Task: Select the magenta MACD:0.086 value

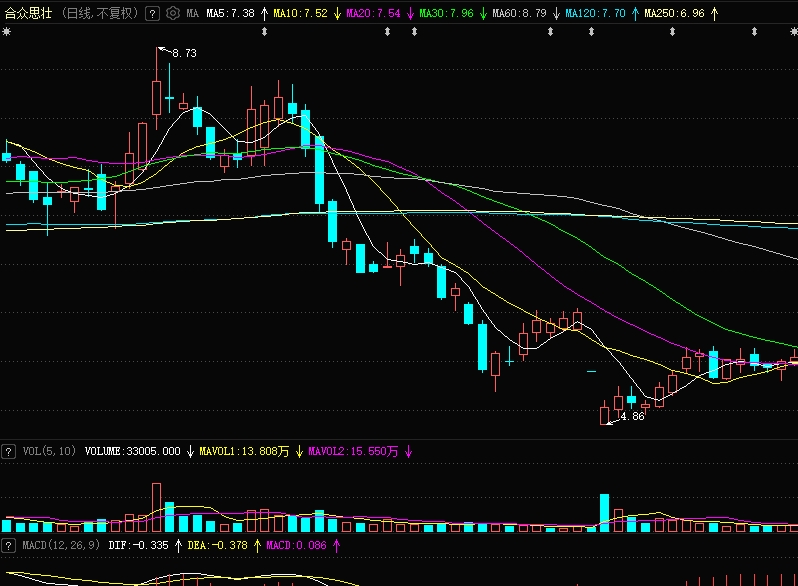Action: [296, 545]
